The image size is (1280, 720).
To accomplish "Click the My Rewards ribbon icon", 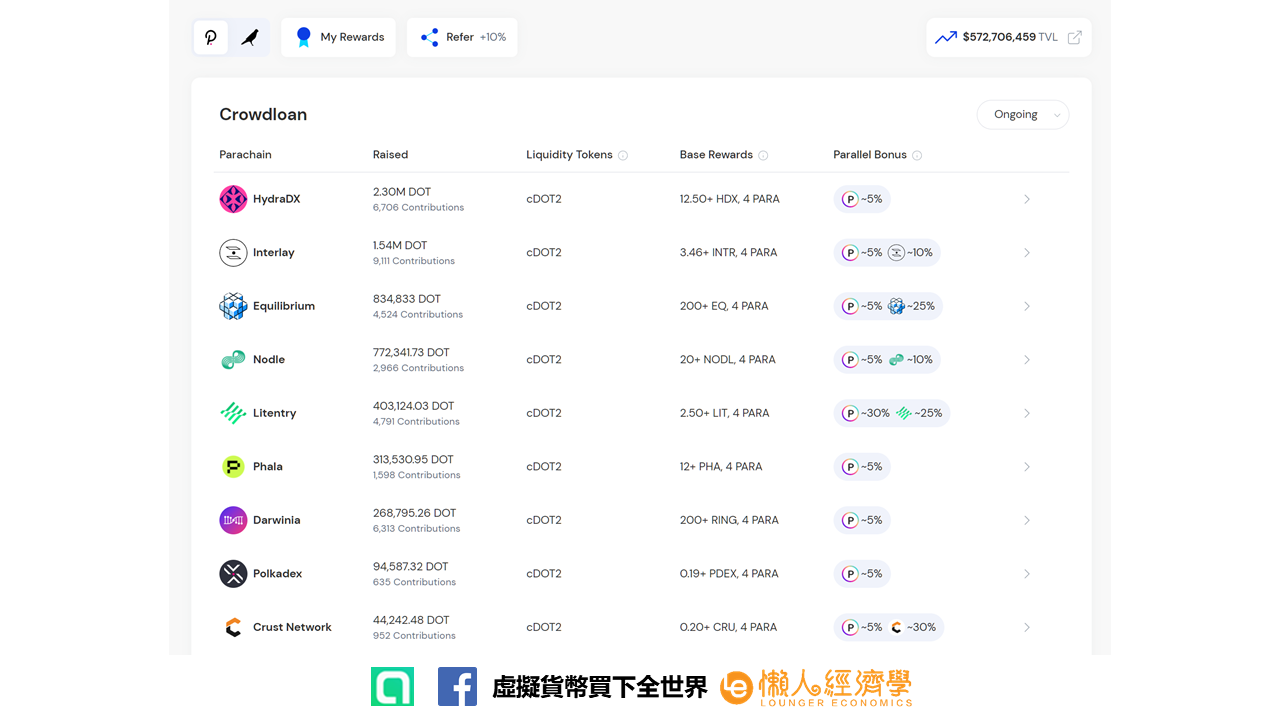I will tap(304, 37).
